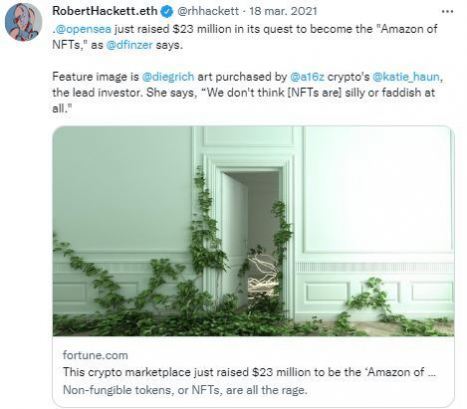Click the fortune.com source label

pyautogui.click(x=95, y=355)
